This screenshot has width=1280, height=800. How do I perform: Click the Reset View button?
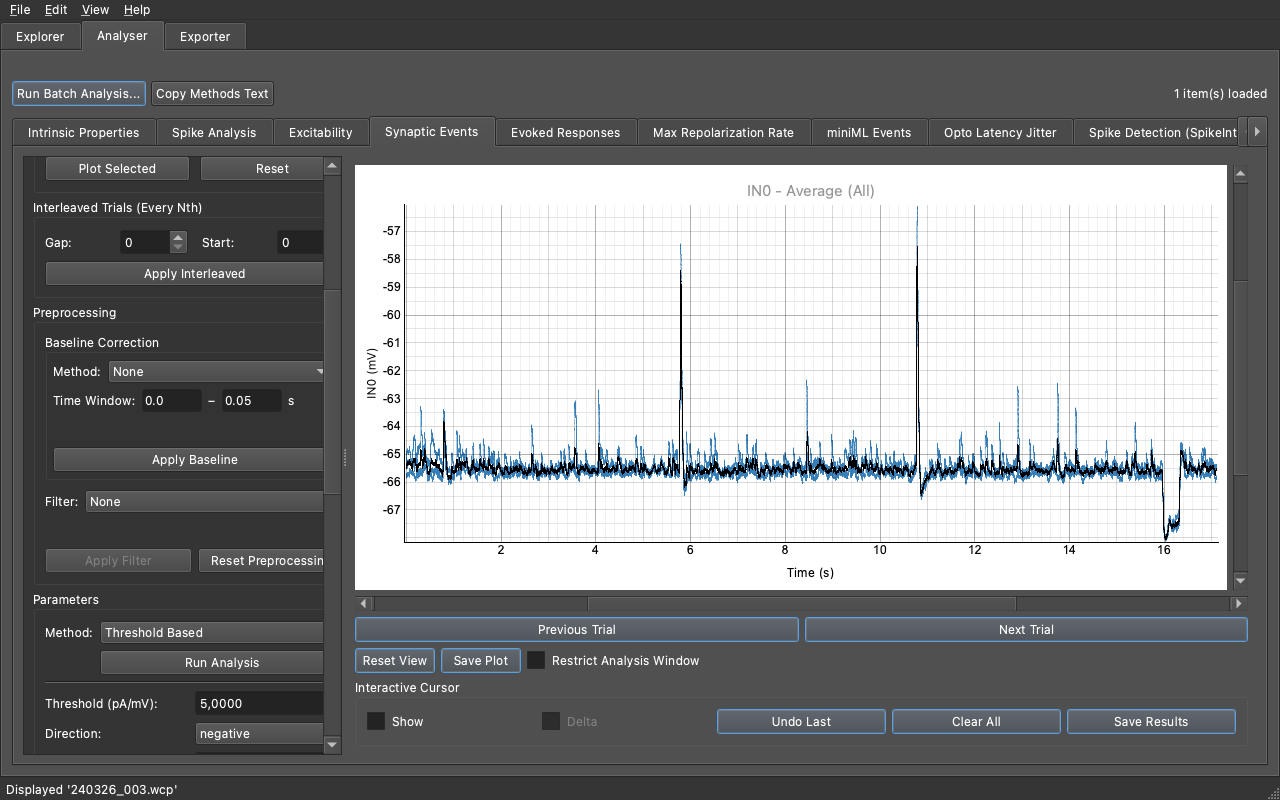coord(395,661)
